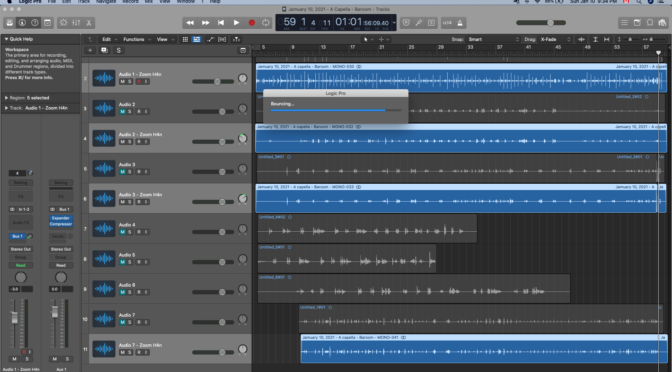
Task: Go to beginning with the transport button
Action: click(221, 23)
